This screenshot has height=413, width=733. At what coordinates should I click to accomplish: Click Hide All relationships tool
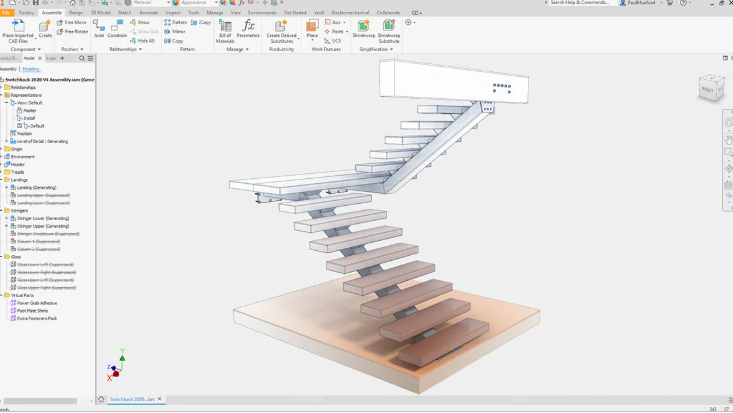pyautogui.click(x=143, y=41)
